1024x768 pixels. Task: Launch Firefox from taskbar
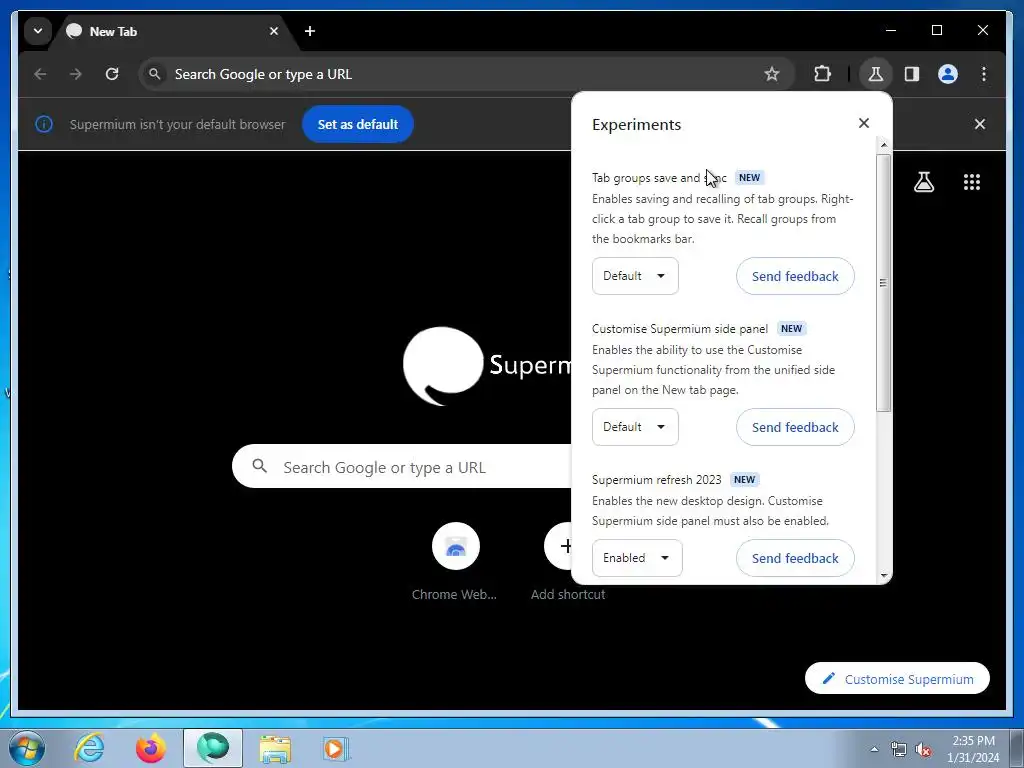[151, 748]
